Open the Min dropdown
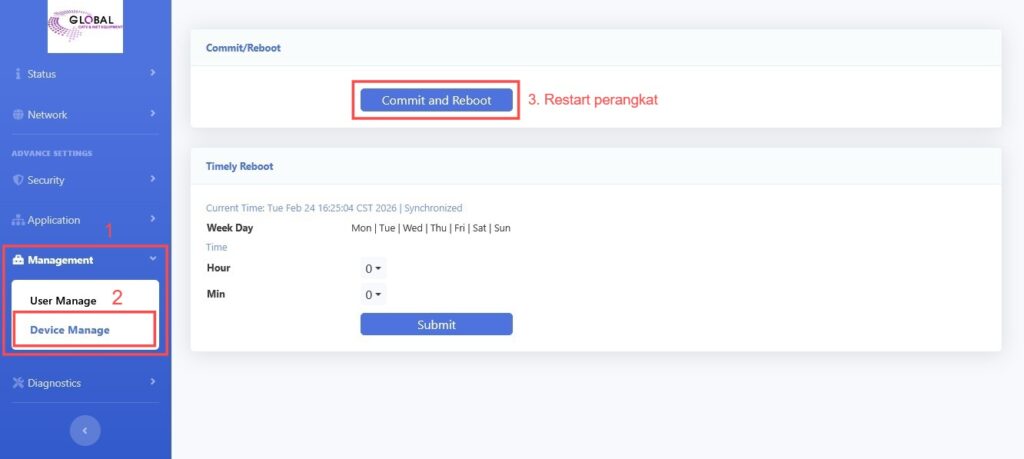Viewport: 1024px width, 459px height. pos(374,295)
